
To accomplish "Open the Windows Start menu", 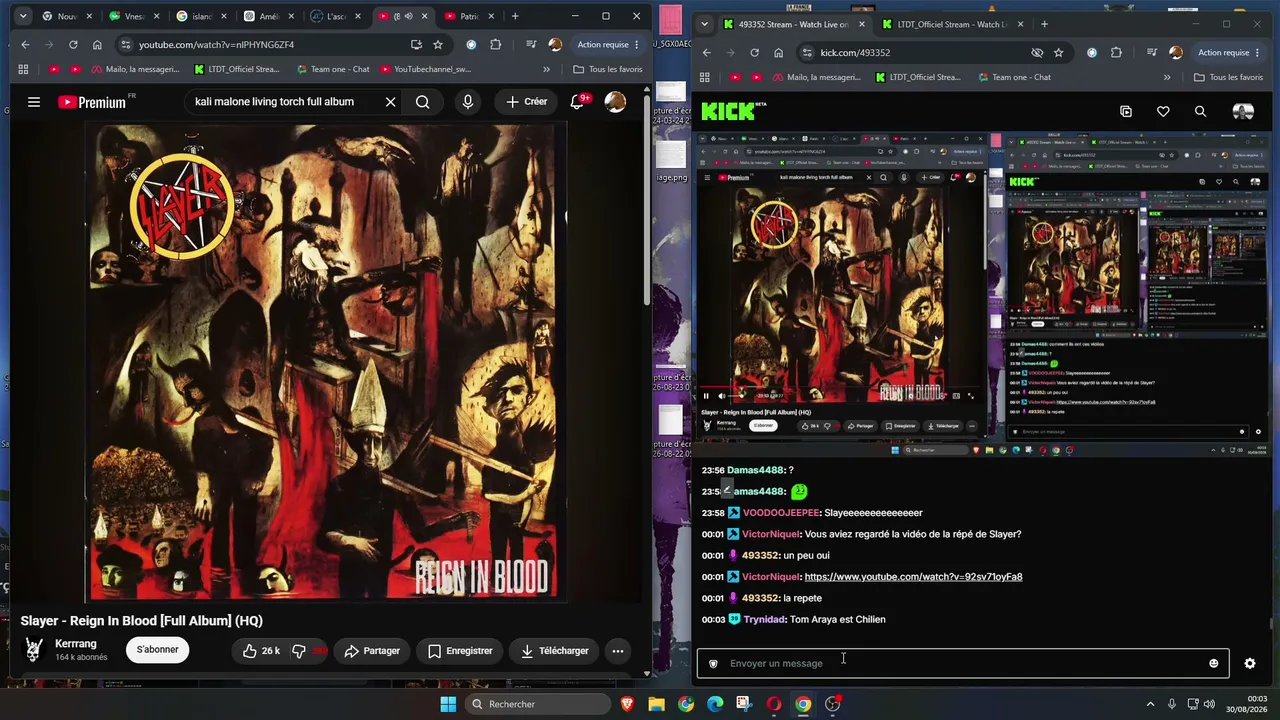I will pos(447,704).
